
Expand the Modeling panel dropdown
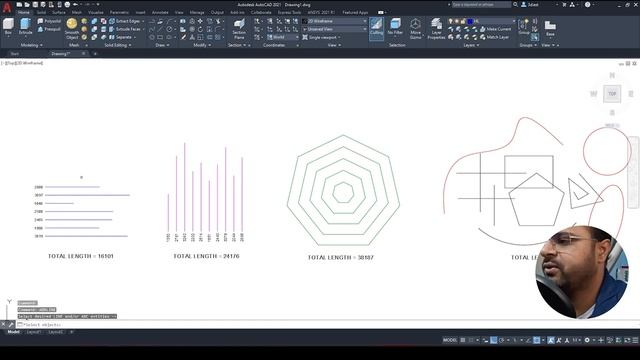point(32,45)
